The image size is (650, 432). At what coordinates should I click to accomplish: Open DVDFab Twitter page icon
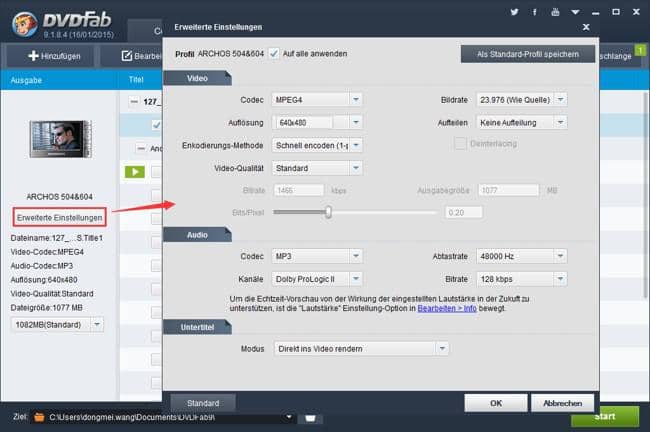pyautogui.click(x=514, y=12)
